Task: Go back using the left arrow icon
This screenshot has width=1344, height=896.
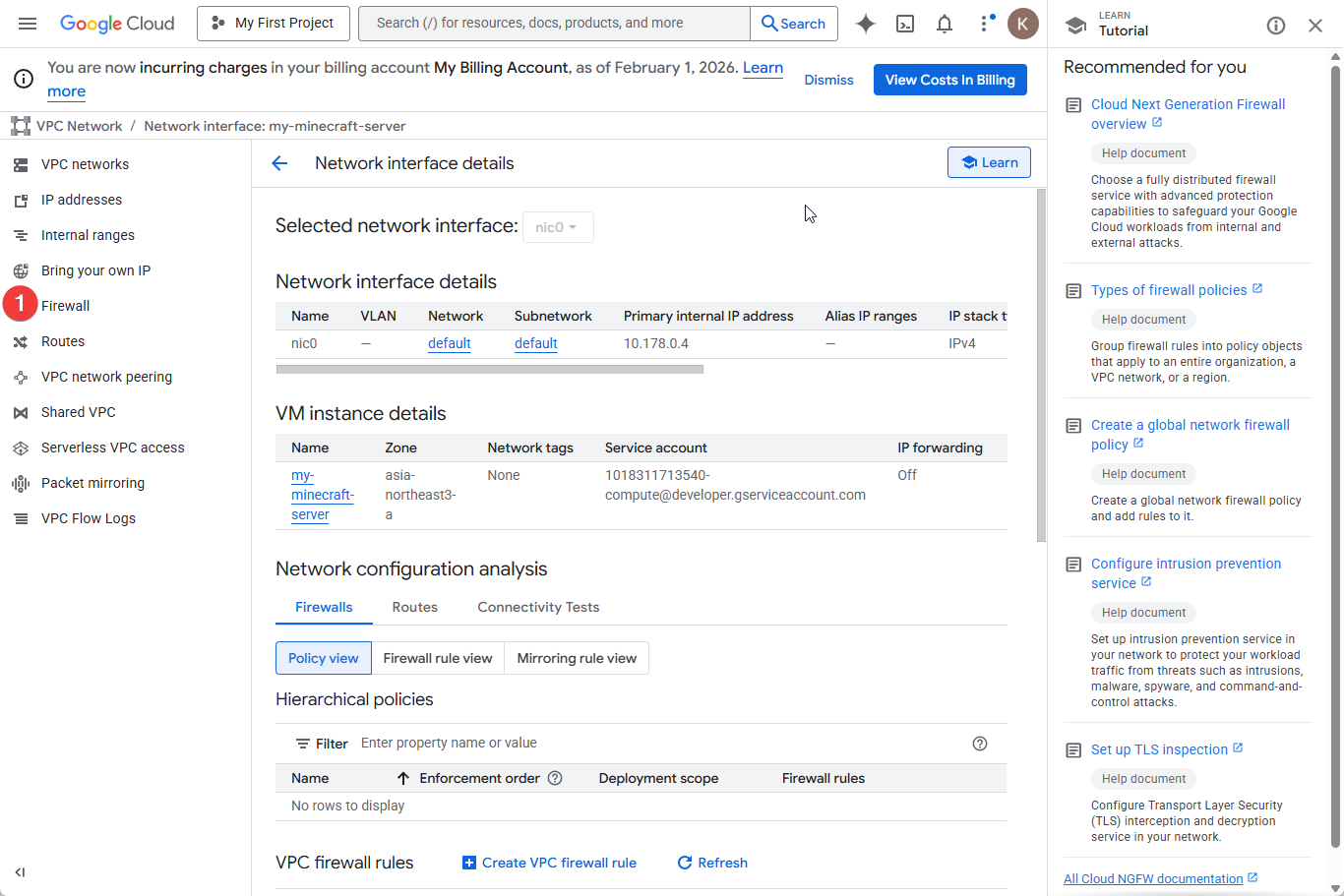Action: coord(279,163)
